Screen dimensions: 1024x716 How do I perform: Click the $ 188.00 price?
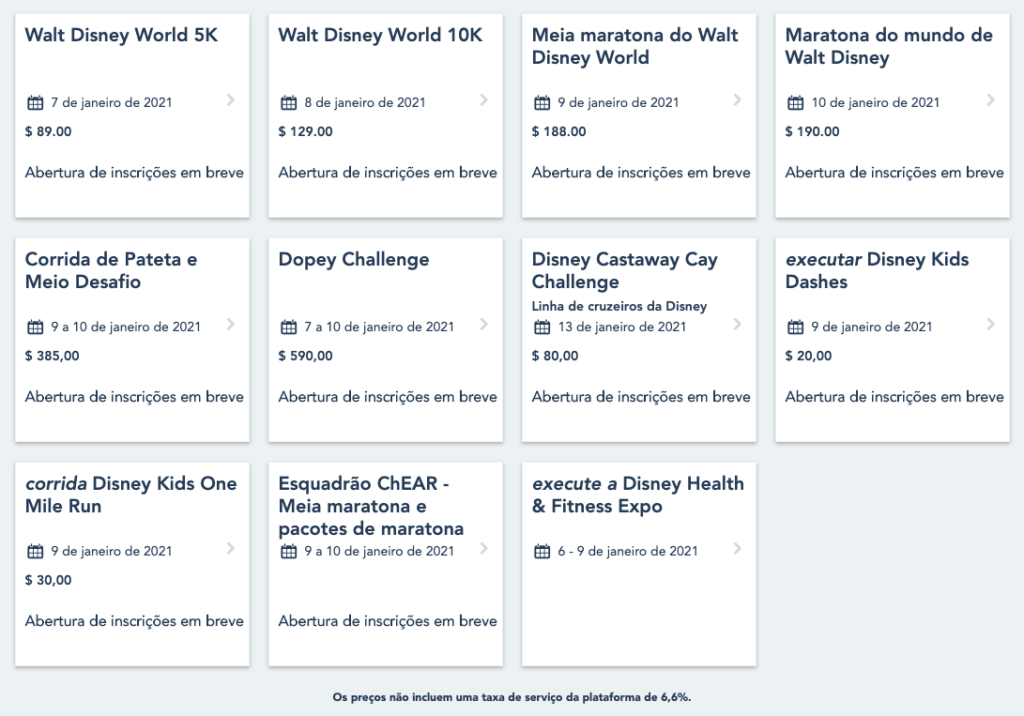(559, 131)
